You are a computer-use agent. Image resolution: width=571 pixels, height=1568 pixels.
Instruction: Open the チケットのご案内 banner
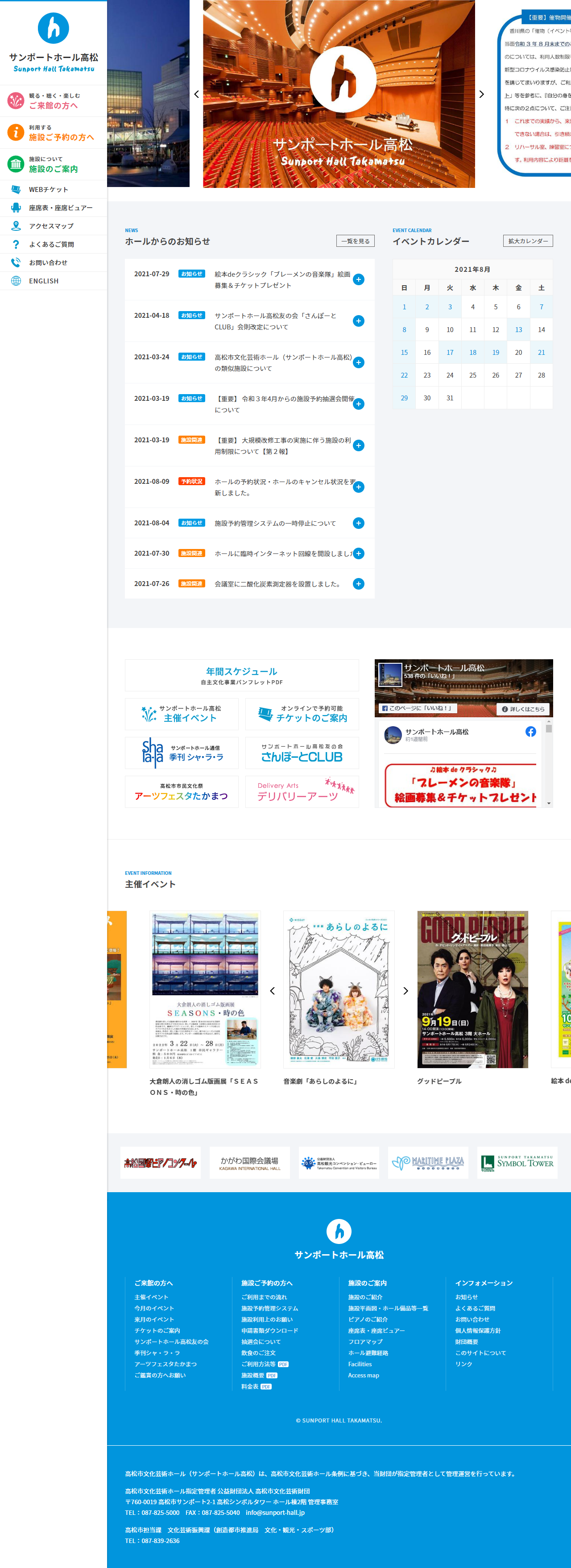click(x=302, y=714)
